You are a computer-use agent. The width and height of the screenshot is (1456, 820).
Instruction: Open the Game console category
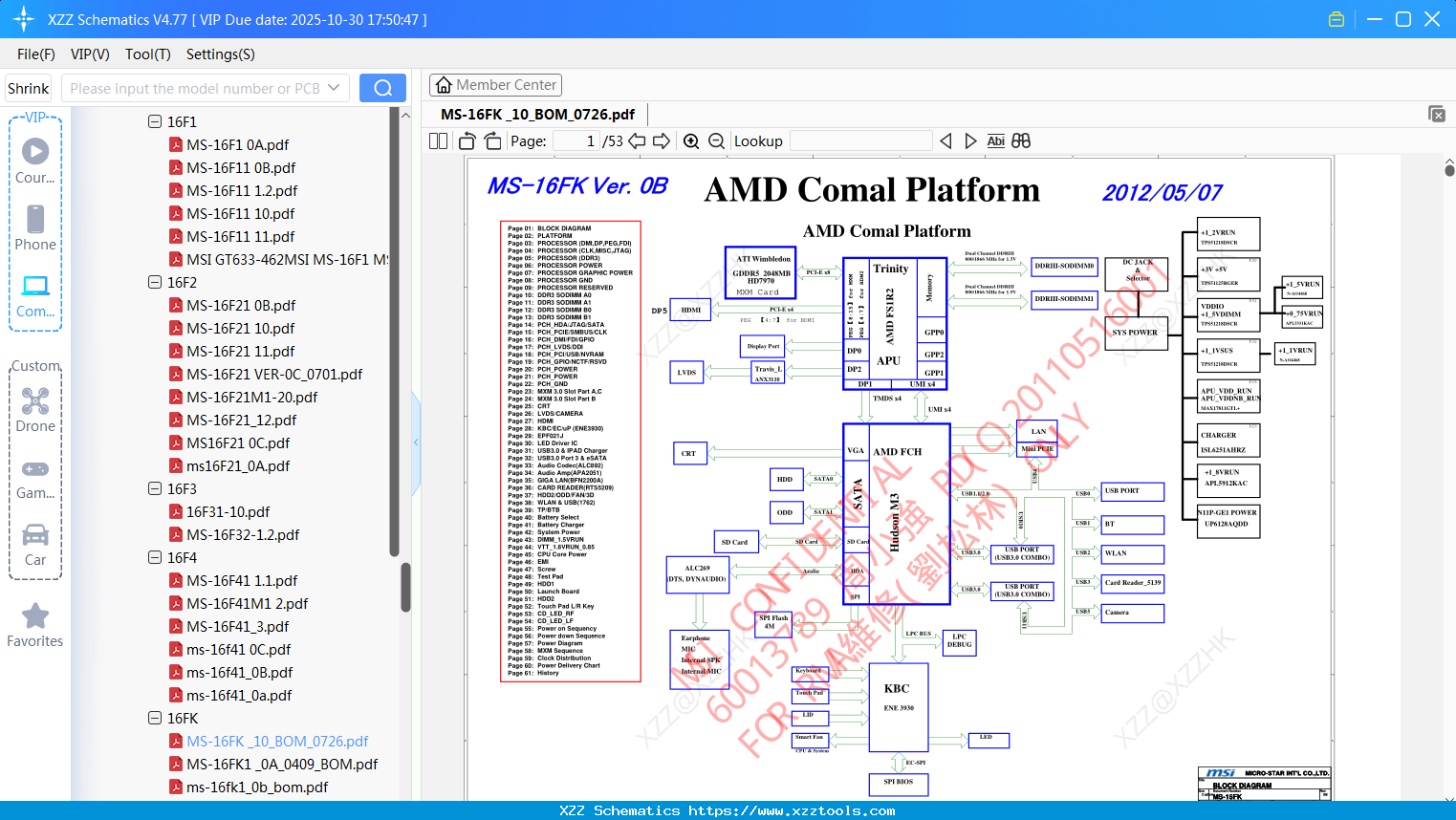(x=35, y=479)
